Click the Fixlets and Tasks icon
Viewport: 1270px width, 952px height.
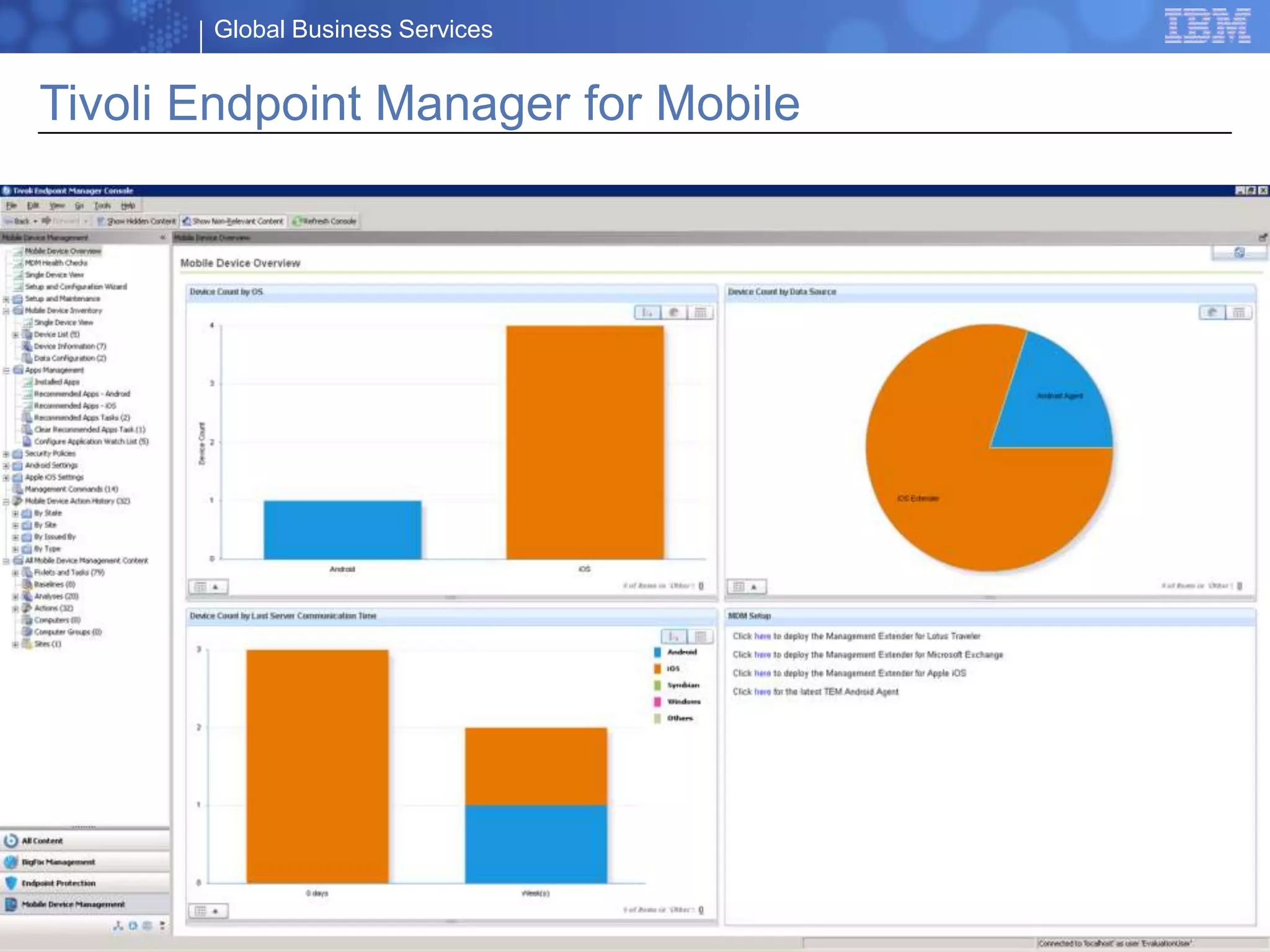point(27,573)
